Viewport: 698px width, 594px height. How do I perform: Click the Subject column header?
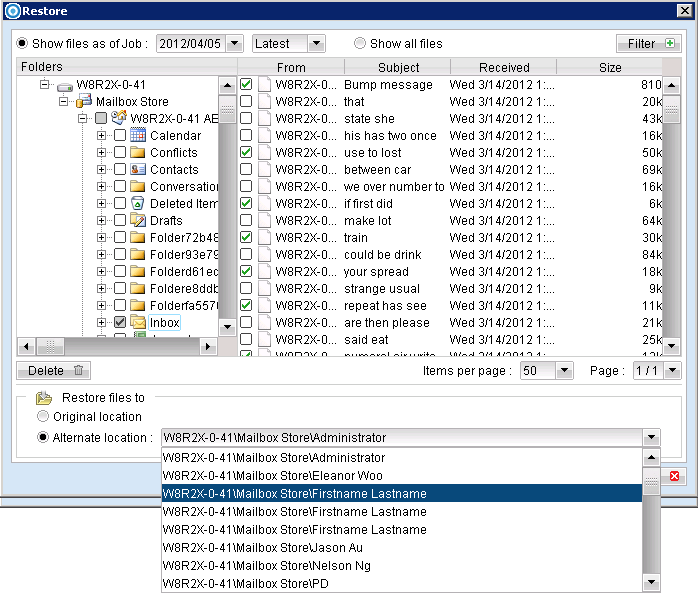398,68
